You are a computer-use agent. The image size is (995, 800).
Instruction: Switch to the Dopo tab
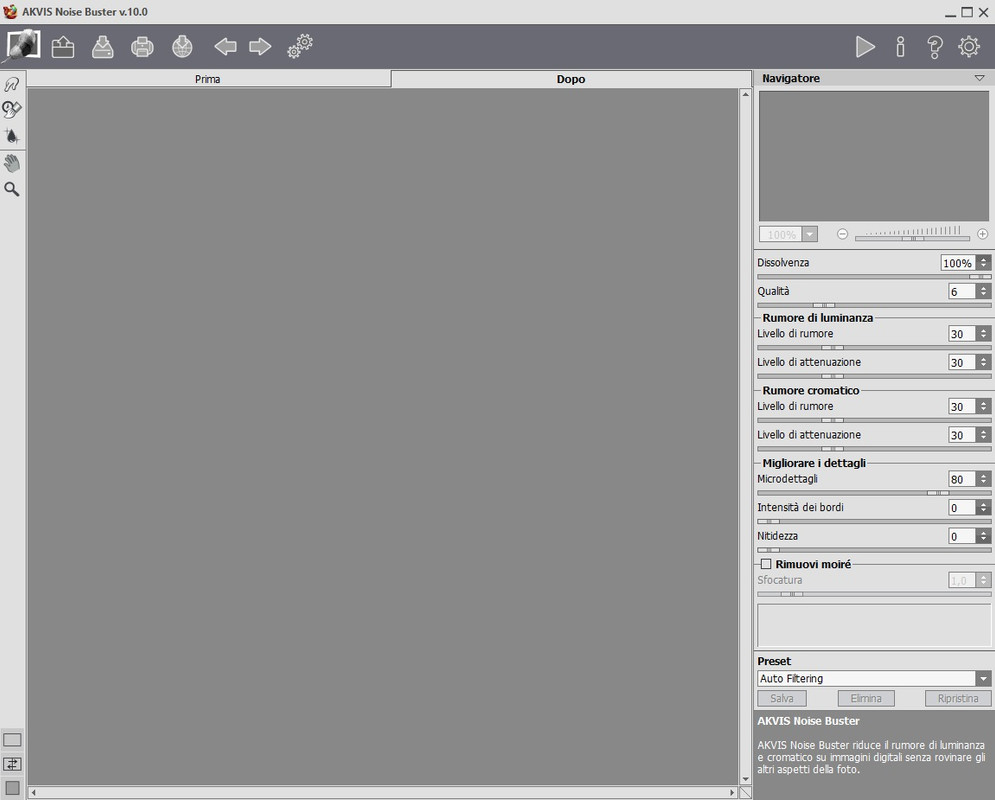(x=571, y=79)
